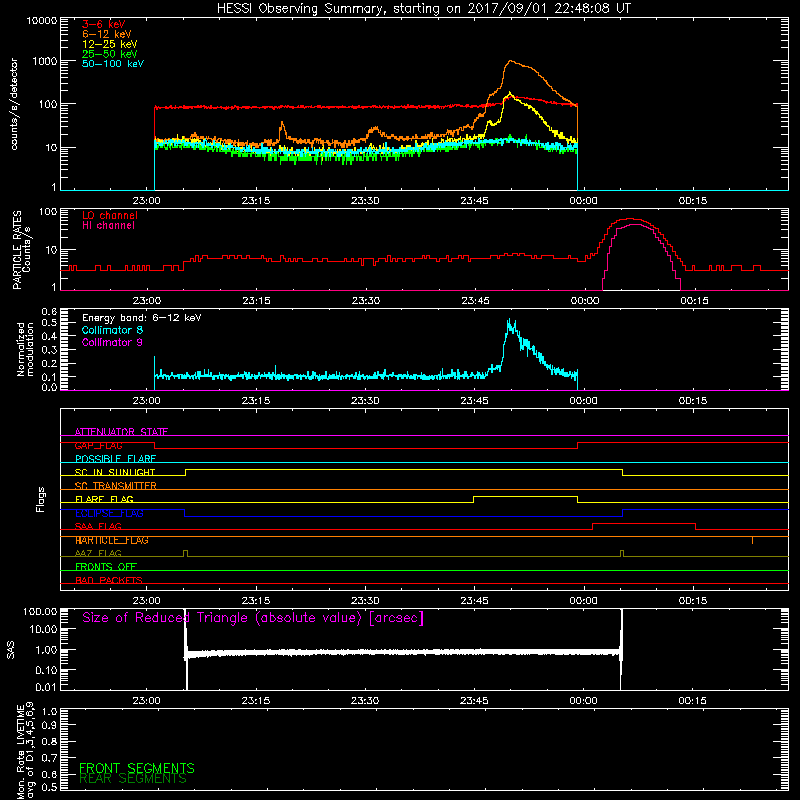Click the vertical Flags axis label
The image size is (800, 800).
(x=41, y=499)
